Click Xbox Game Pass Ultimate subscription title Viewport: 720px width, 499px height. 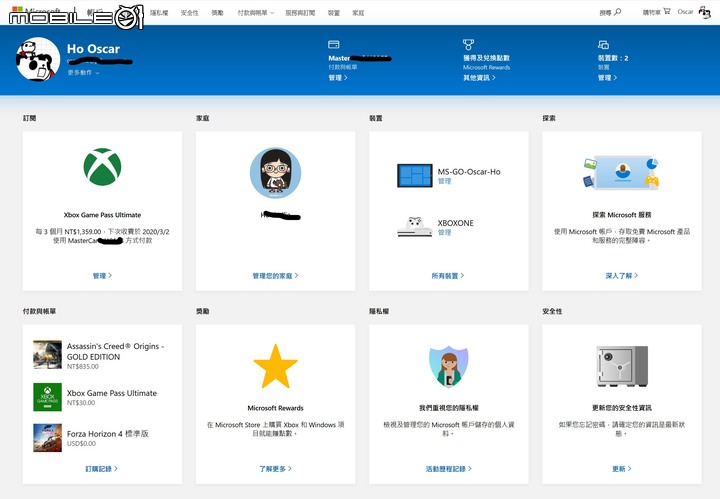(102, 215)
